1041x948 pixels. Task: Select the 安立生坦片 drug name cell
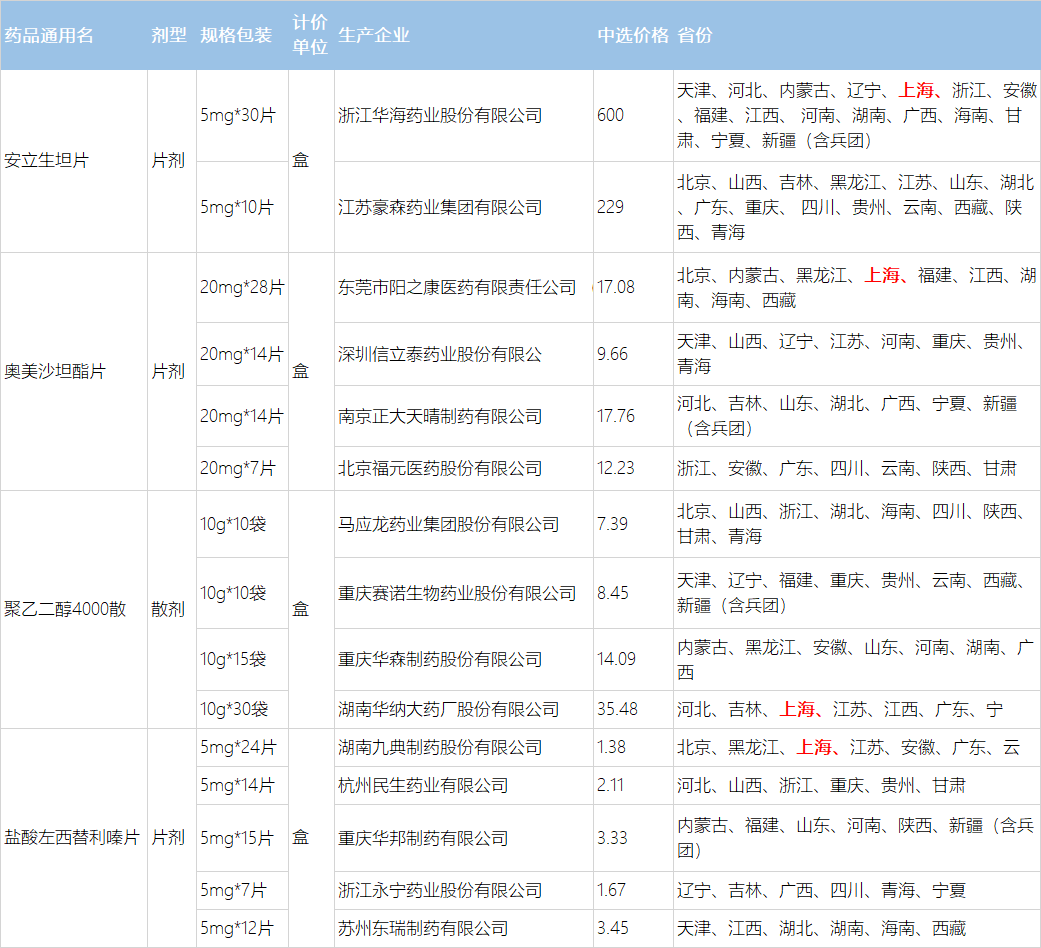[x=47, y=160]
